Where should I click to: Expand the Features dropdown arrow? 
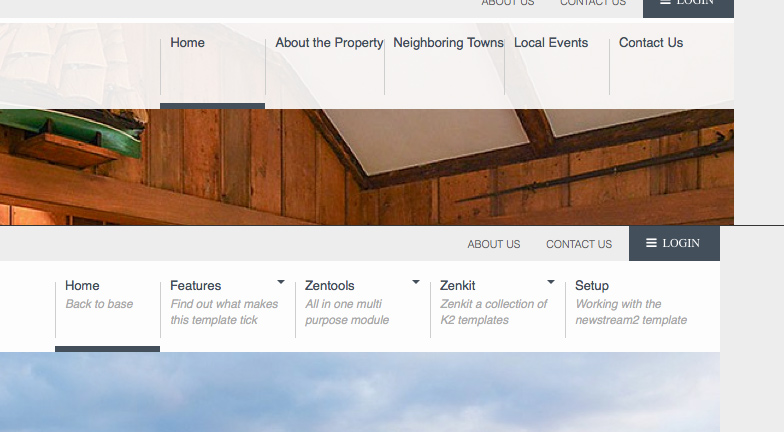tap(281, 282)
